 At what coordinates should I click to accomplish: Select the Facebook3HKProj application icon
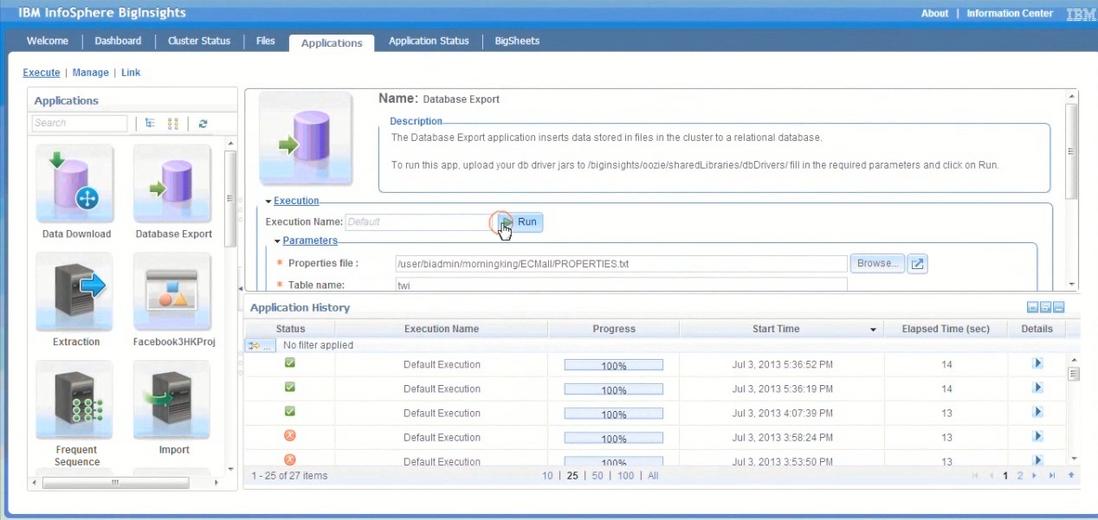172,292
